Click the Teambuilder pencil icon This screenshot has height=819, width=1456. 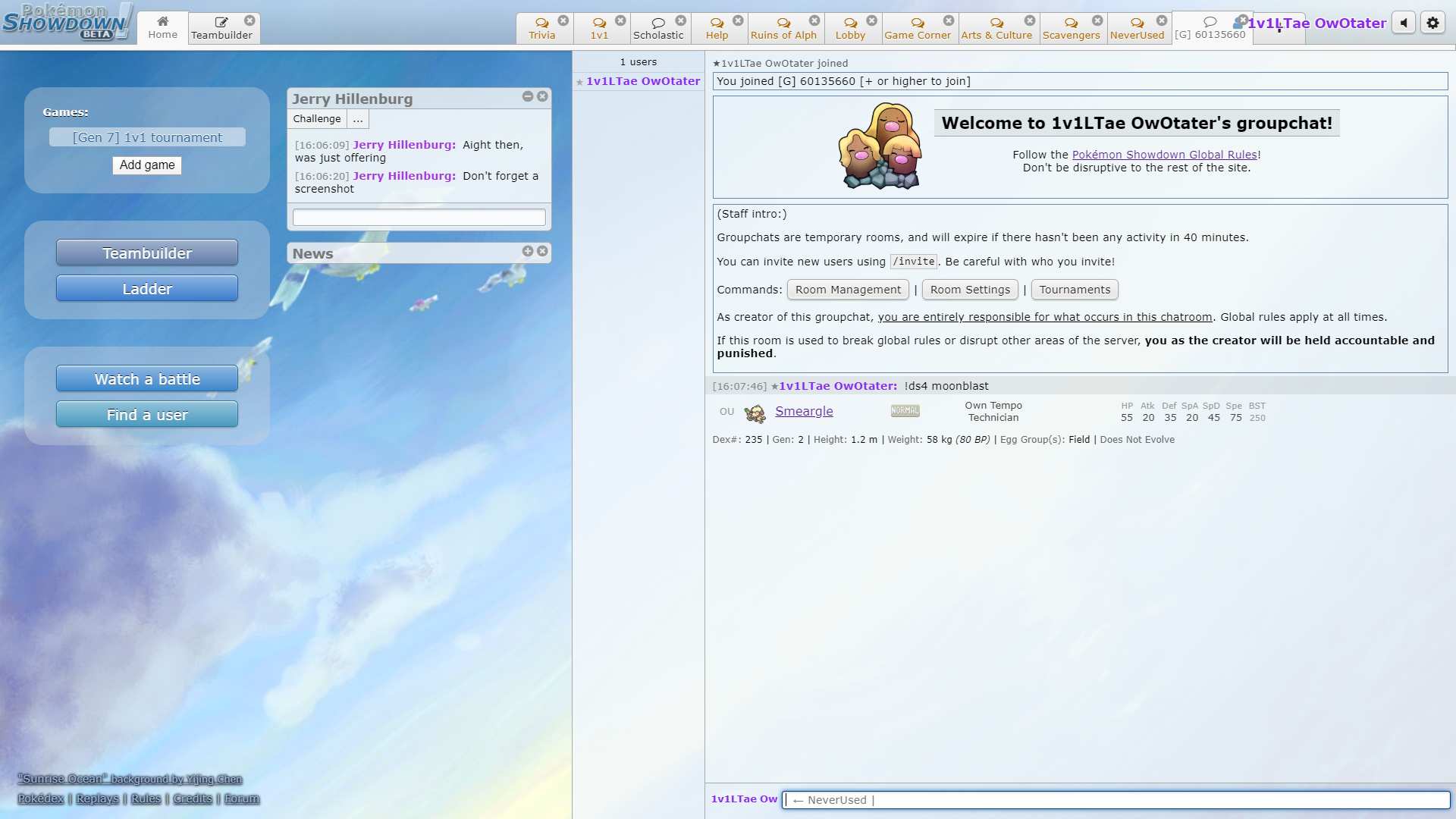click(220, 22)
